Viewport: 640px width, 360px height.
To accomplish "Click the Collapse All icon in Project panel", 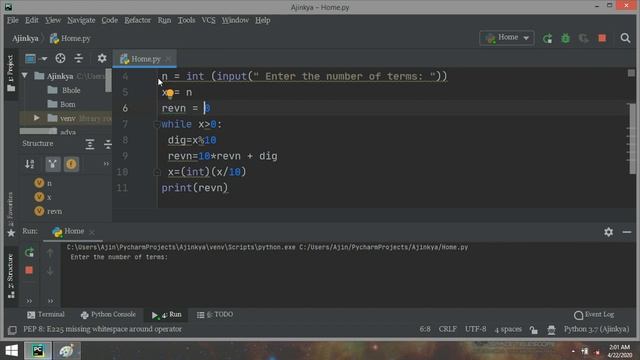I will pos(78,59).
